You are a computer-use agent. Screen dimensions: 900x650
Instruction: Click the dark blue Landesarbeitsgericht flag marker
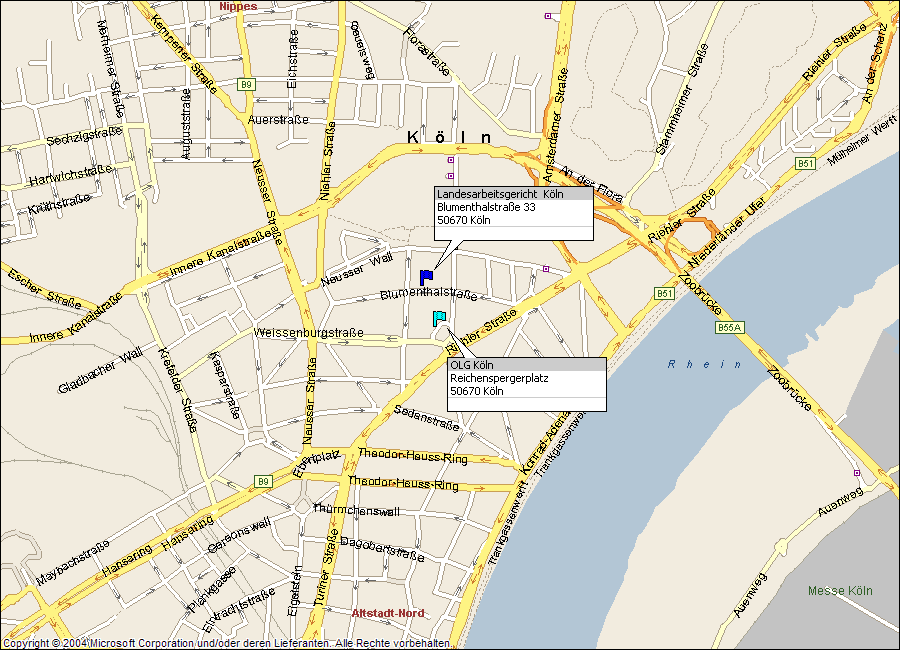426,277
